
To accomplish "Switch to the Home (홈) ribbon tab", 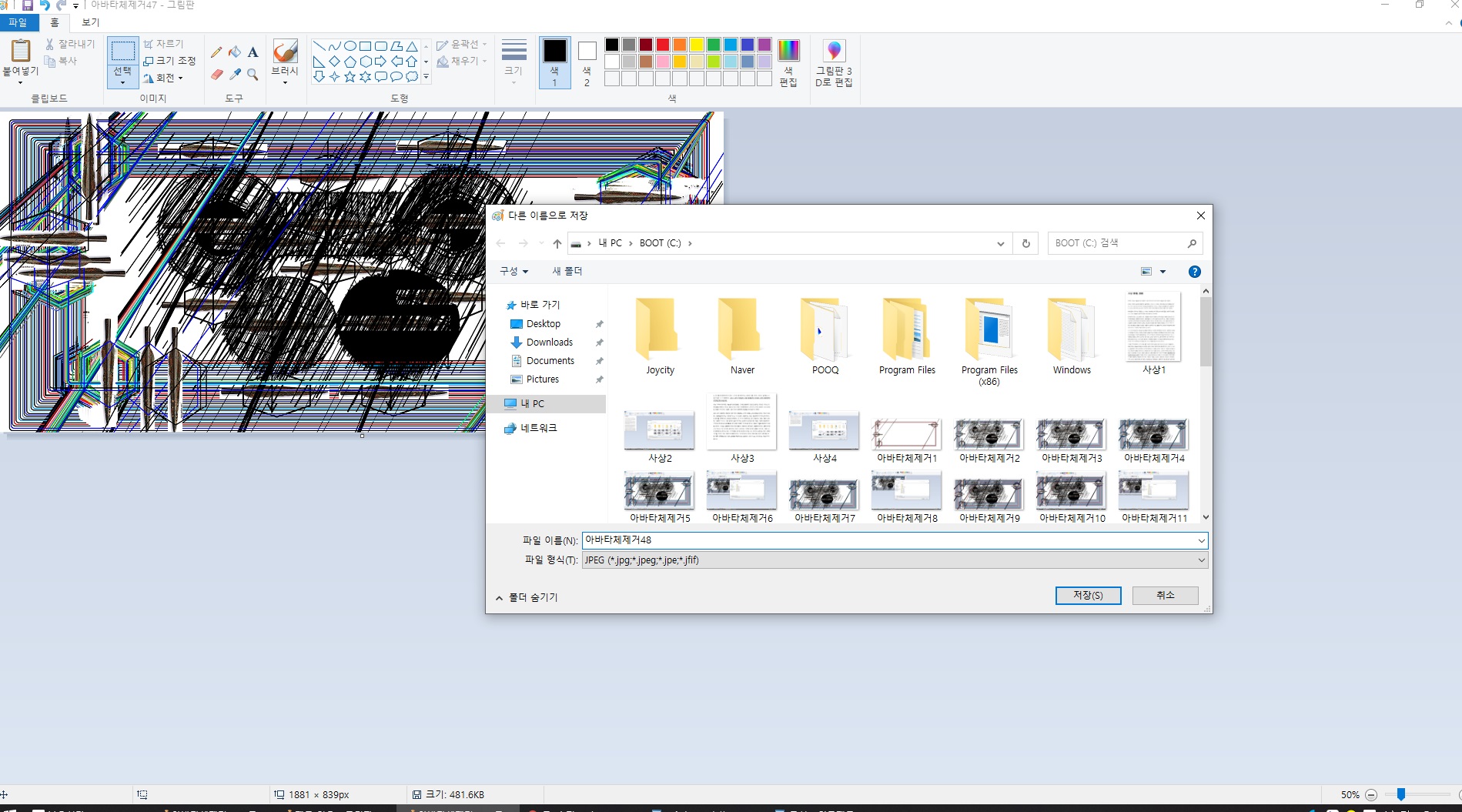I will (55, 22).
